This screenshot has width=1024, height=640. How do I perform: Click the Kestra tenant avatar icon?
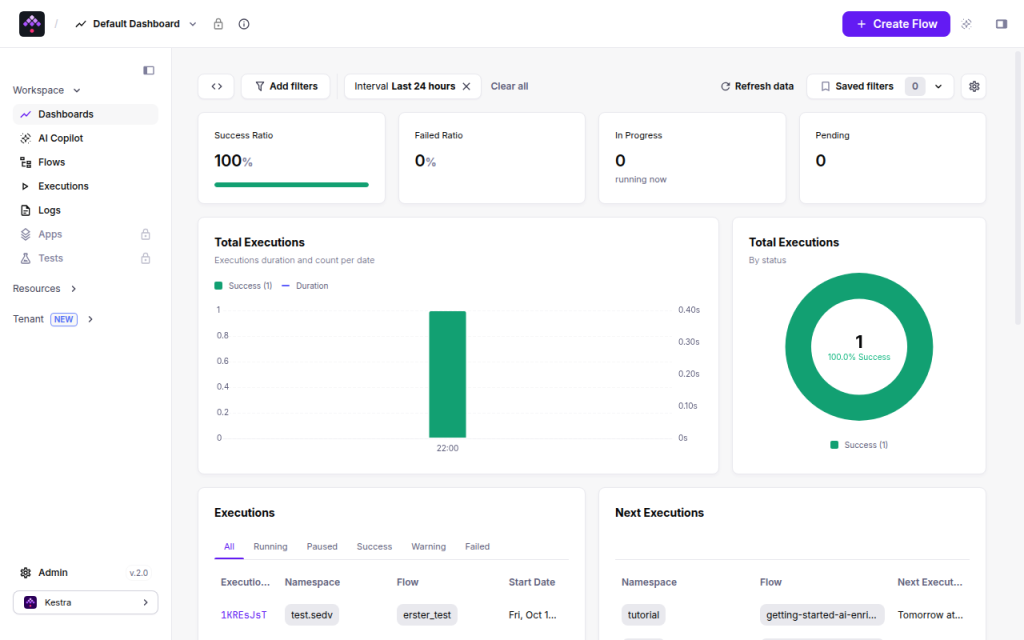pyautogui.click(x=30, y=602)
